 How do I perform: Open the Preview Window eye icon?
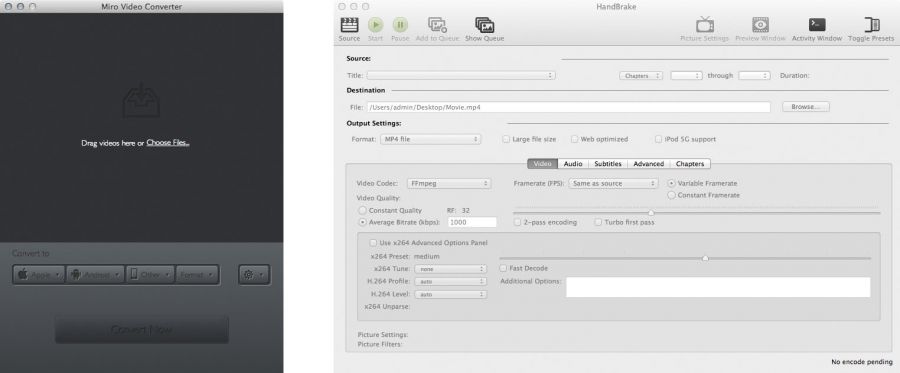760,25
